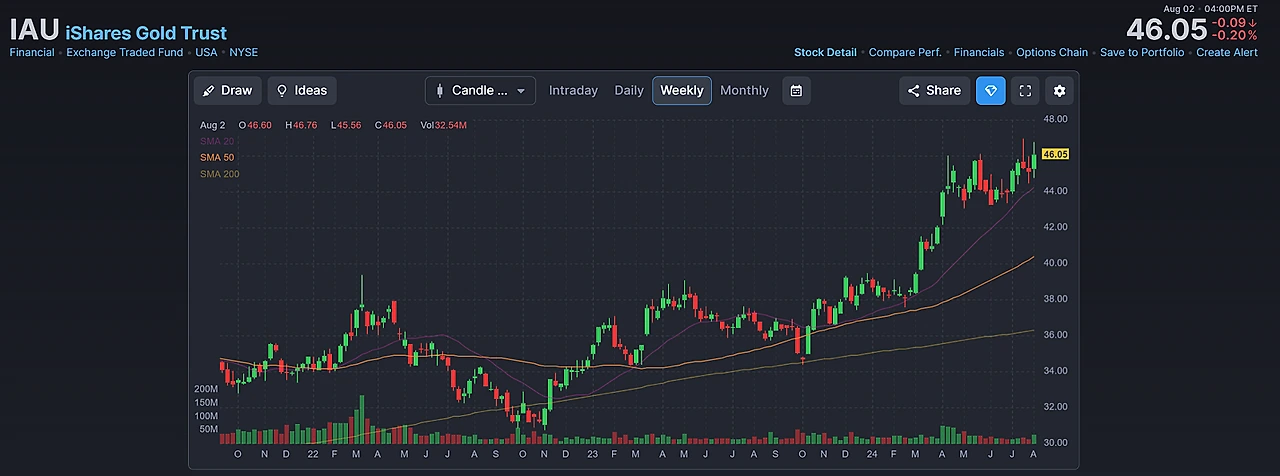The height and width of the screenshot is (476, 1280).
Task: Click the Share chart button
Action: [x=934, y=90]
